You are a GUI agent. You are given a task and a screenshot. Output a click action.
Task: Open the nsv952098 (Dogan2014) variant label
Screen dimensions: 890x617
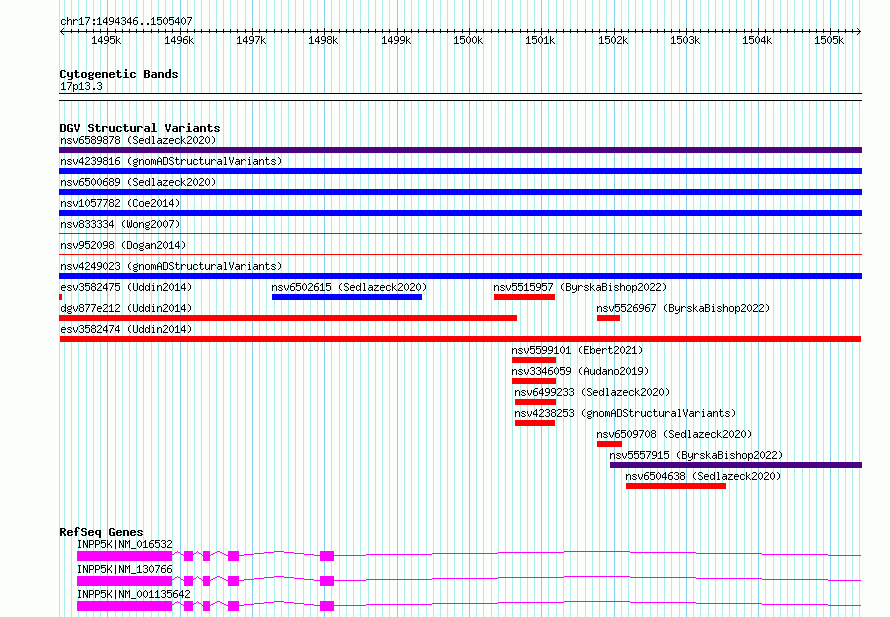tap(122, 245)
